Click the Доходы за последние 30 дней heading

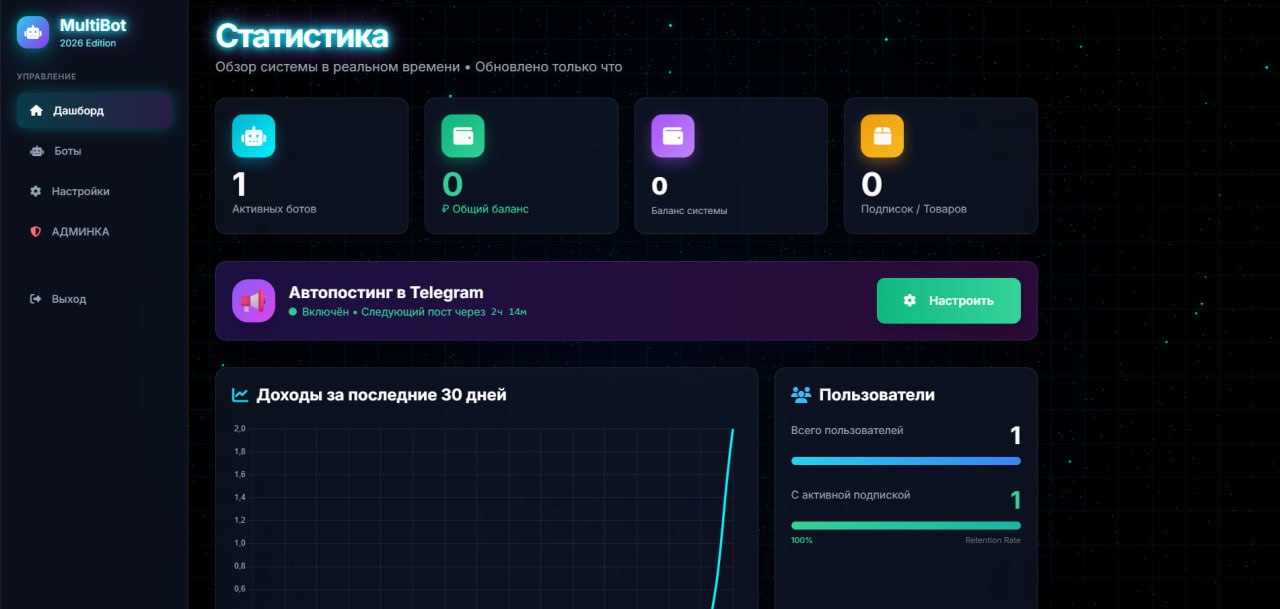(381, 395)
